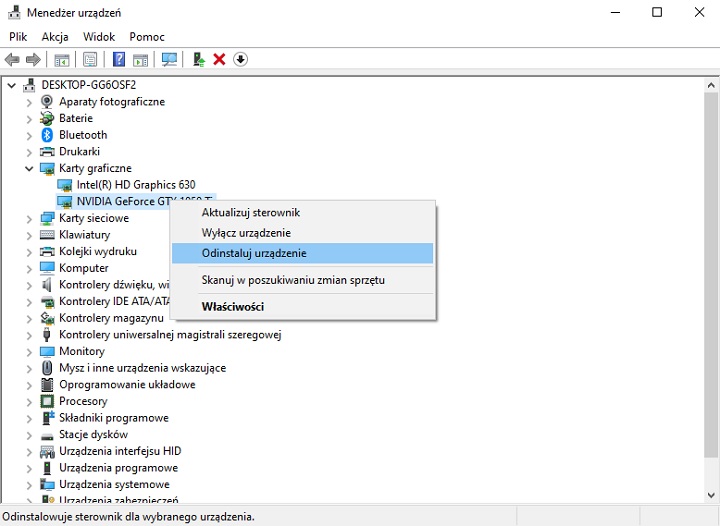The image size is (720, 526).
Task: Click the scan for hardware changes monitor icon
Action: click(169, 60)
